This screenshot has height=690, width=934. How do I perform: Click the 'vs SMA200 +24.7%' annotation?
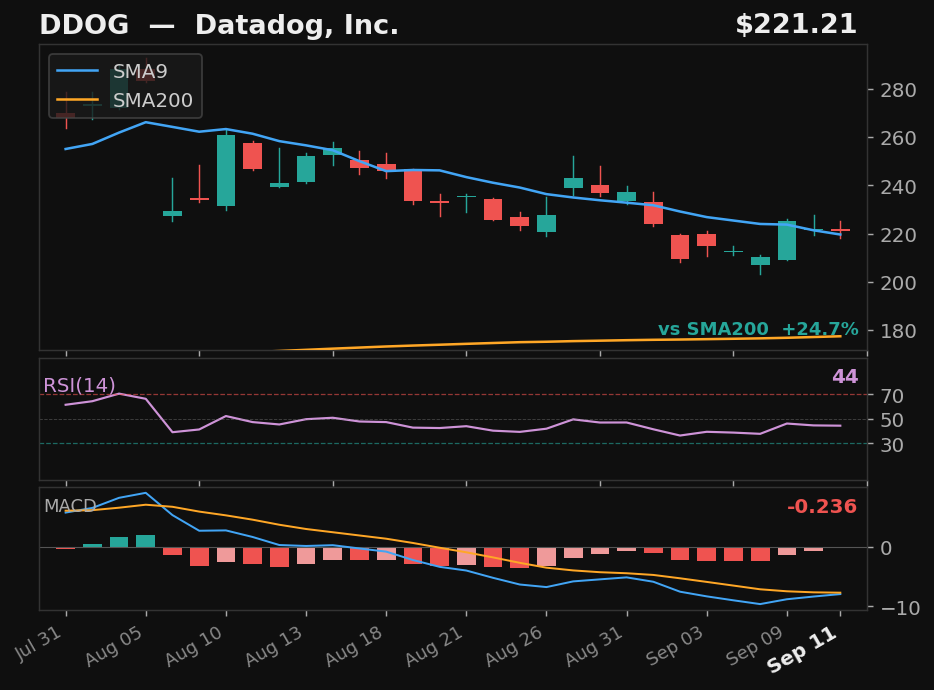(x=758, y=329)
